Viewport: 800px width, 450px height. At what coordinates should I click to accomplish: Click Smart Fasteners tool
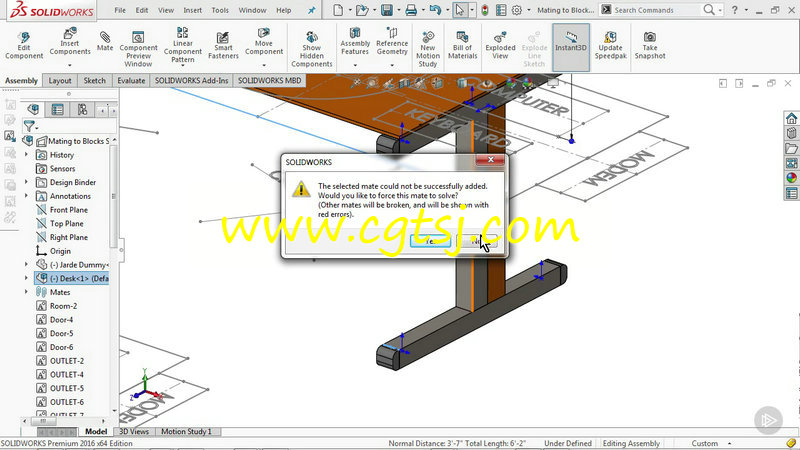tap(223, 45)
